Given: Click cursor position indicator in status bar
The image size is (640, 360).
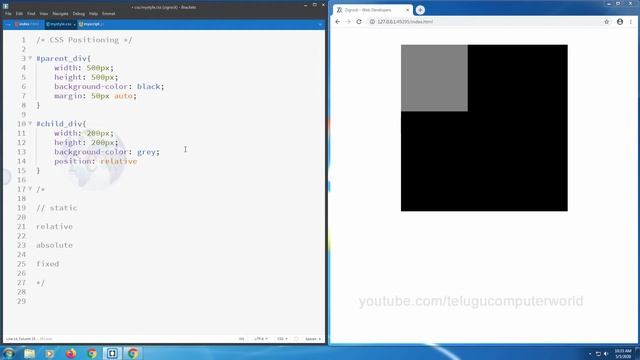Looking at the screenshot, I should 21,339.
